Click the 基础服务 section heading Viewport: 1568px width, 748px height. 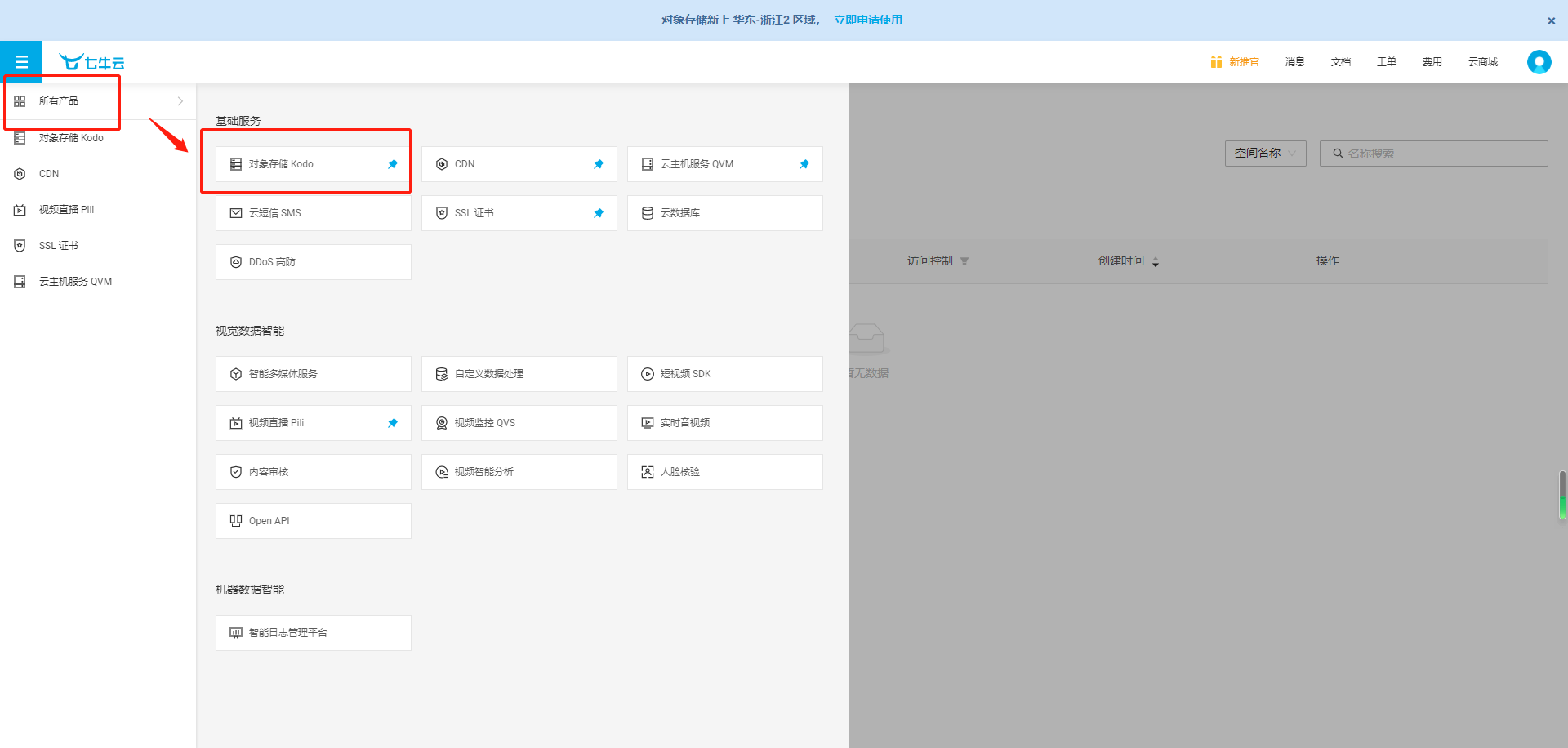238,121
